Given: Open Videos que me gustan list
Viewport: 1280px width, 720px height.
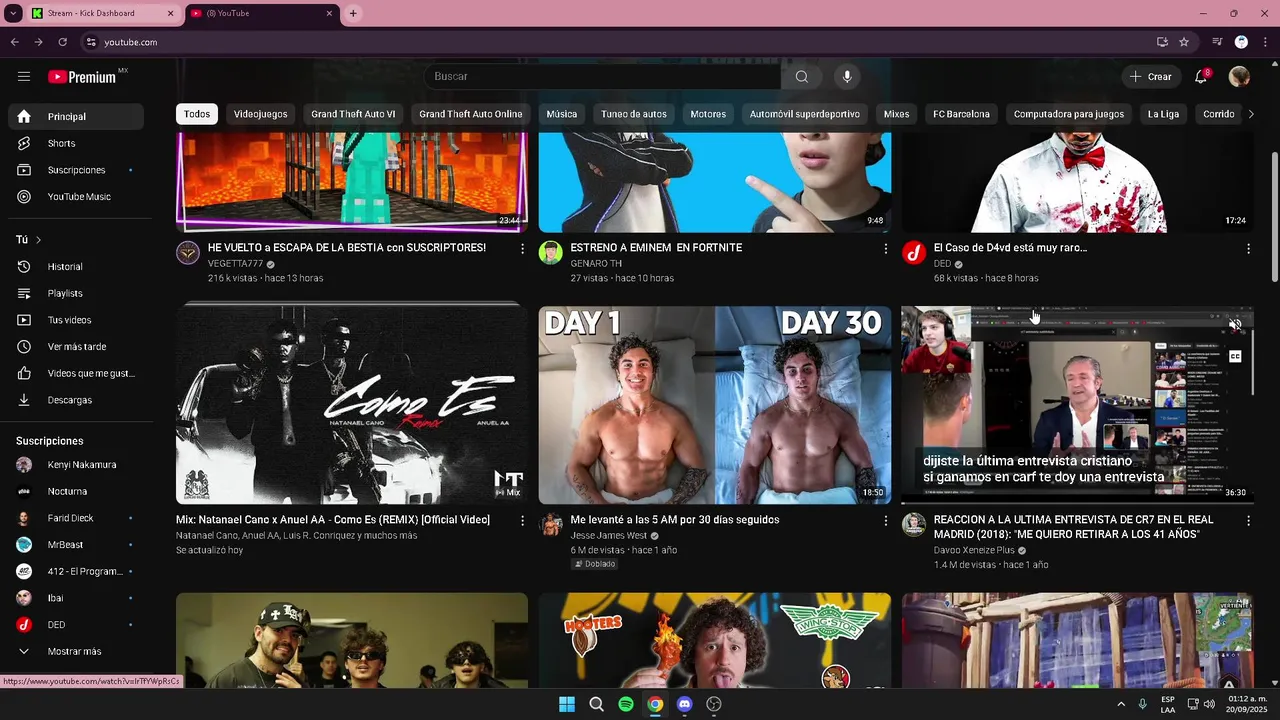Looking at the screenshot, I should click(76, 373).
